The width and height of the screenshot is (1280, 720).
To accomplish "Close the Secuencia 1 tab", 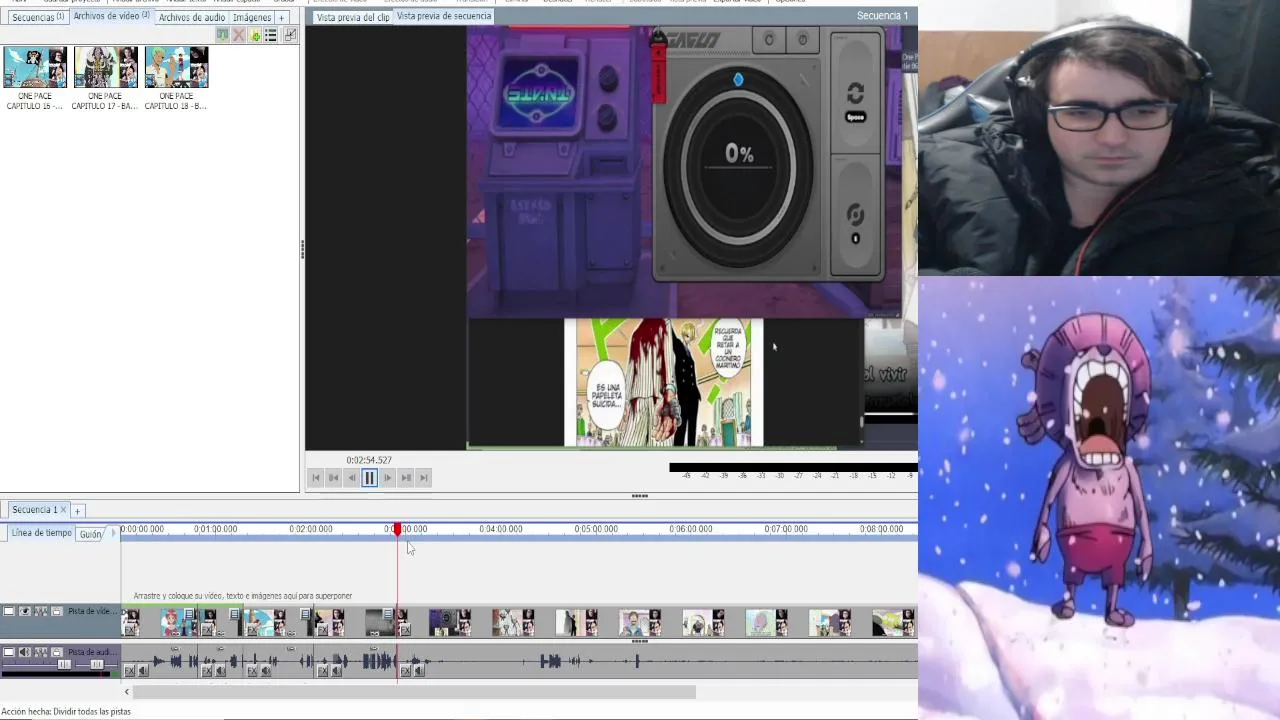I will click(x=63, y=510).
